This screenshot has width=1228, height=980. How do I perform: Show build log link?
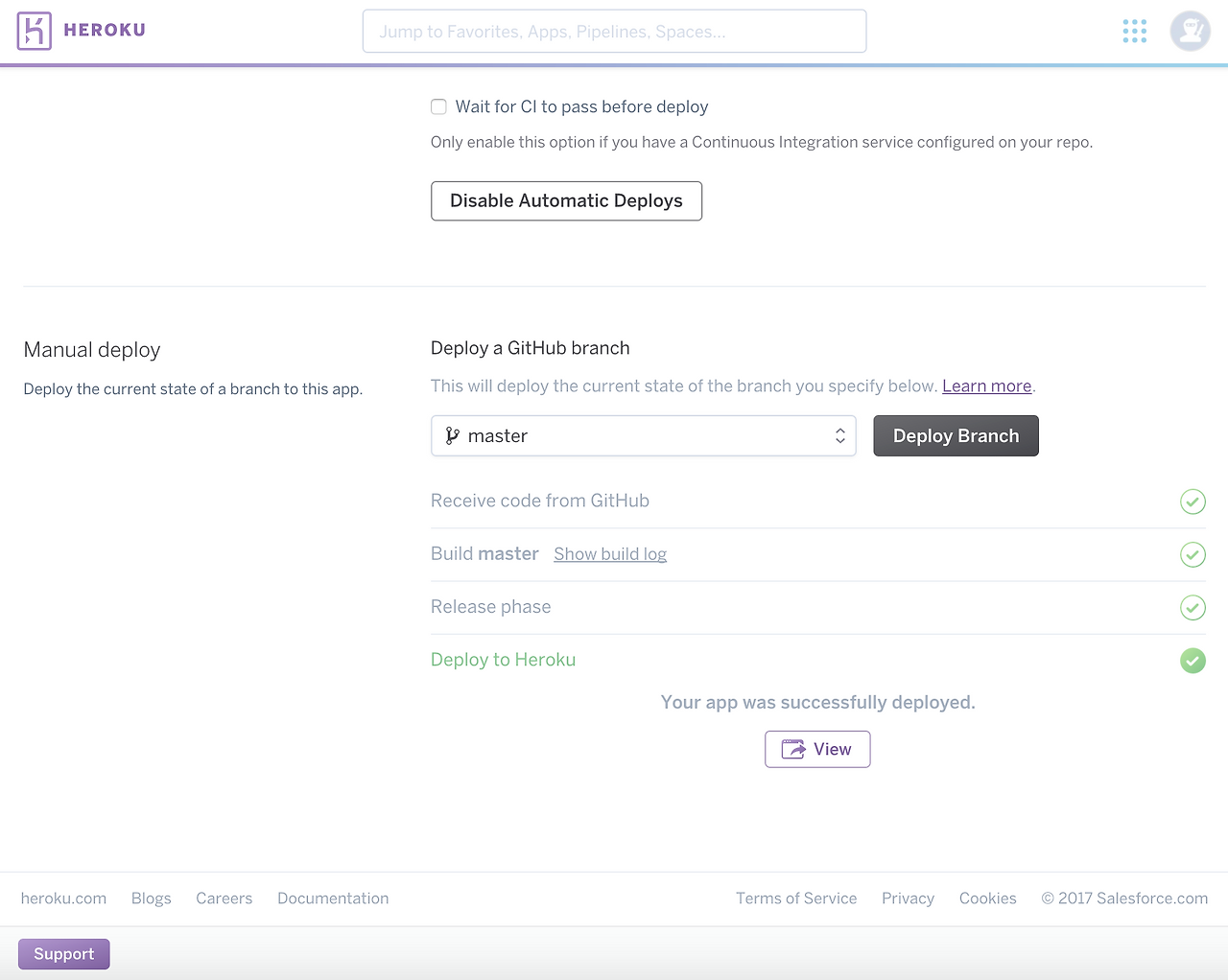pos(610,554)
